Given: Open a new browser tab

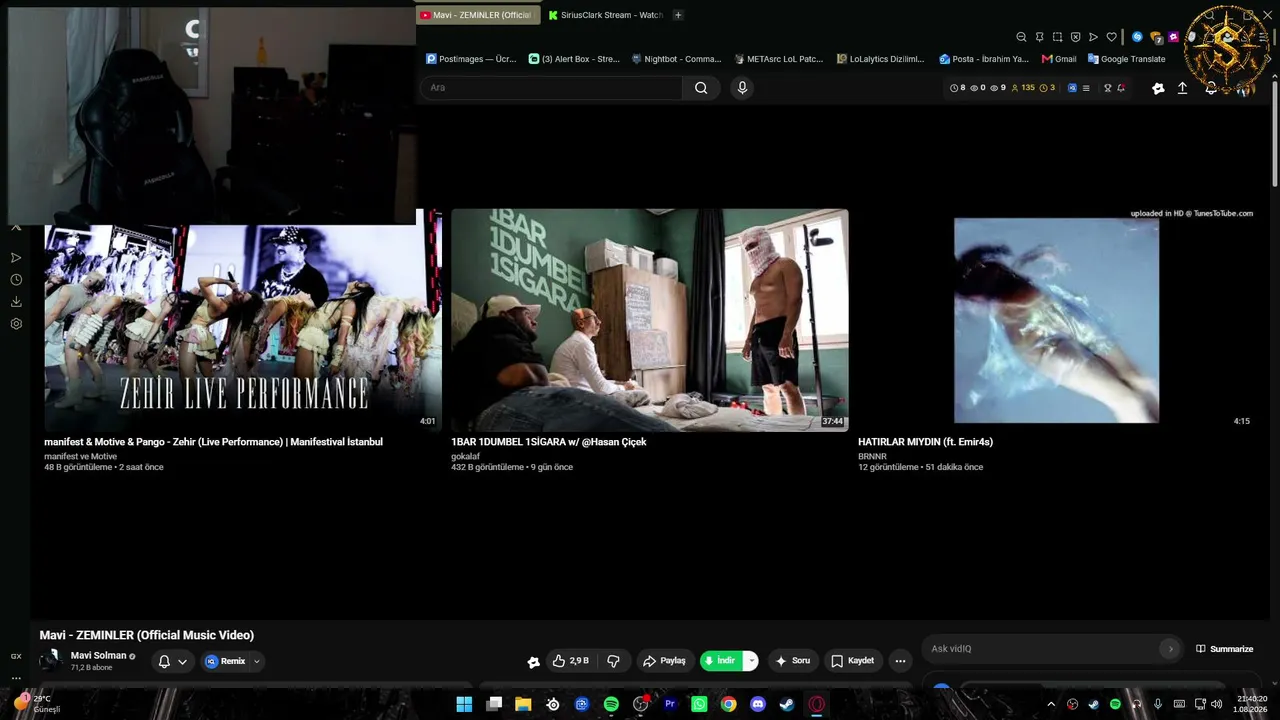Looking at the screenshot, I should pyautogui.click(x=678, y=15).
